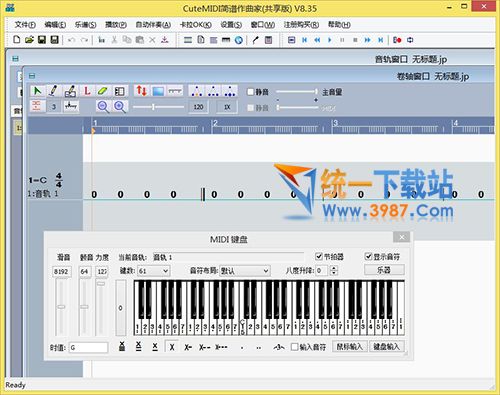Toggle the 显示音符 checkbox

point(368,256)
